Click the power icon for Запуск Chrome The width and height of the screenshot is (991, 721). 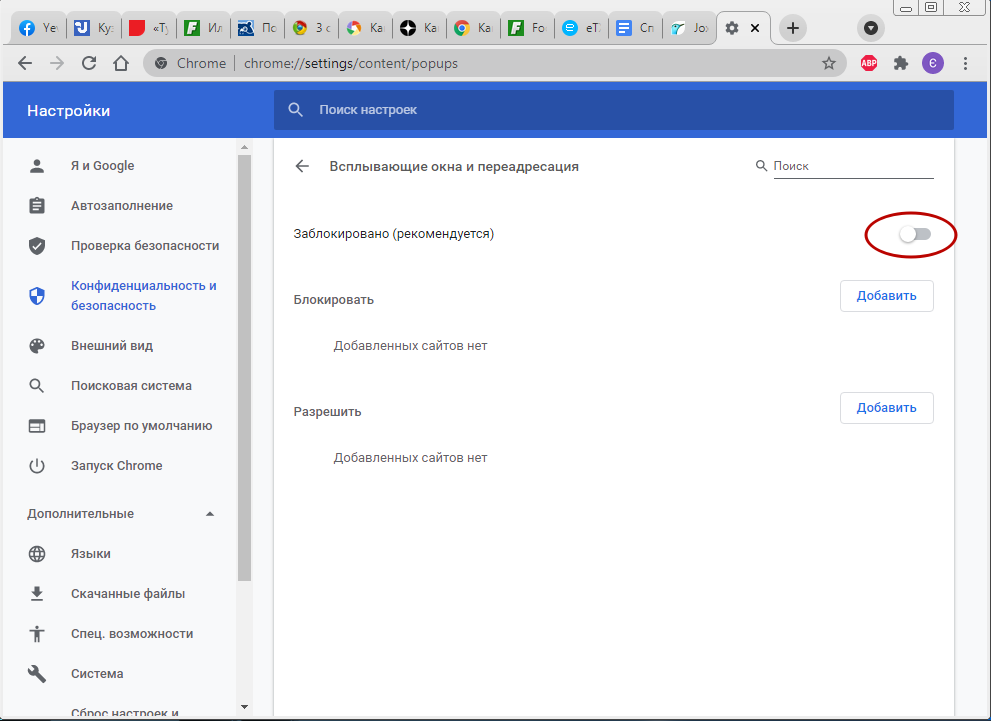click(x=37, y=466)
